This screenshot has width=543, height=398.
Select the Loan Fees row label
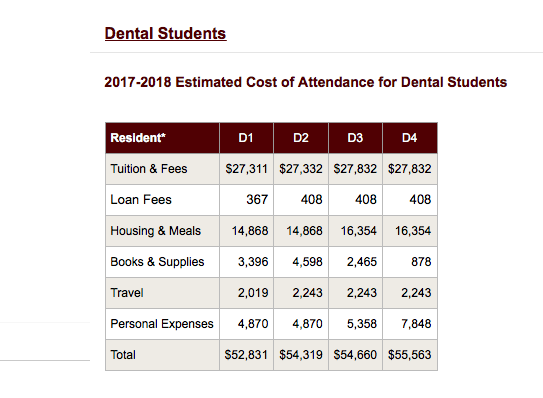(141, 200)
